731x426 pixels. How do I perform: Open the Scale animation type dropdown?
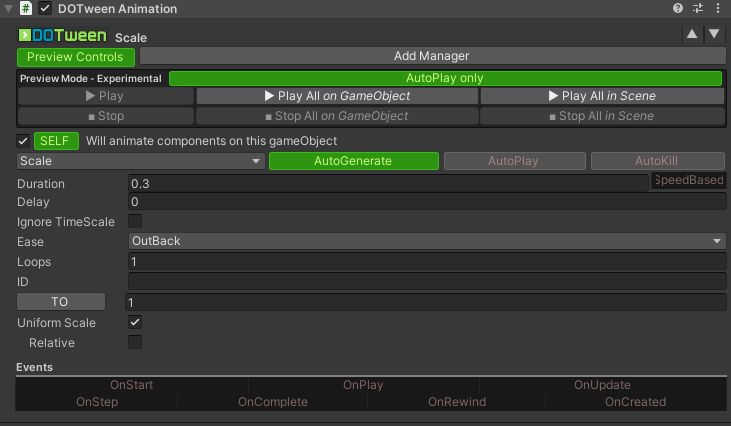tap(141, 161)
